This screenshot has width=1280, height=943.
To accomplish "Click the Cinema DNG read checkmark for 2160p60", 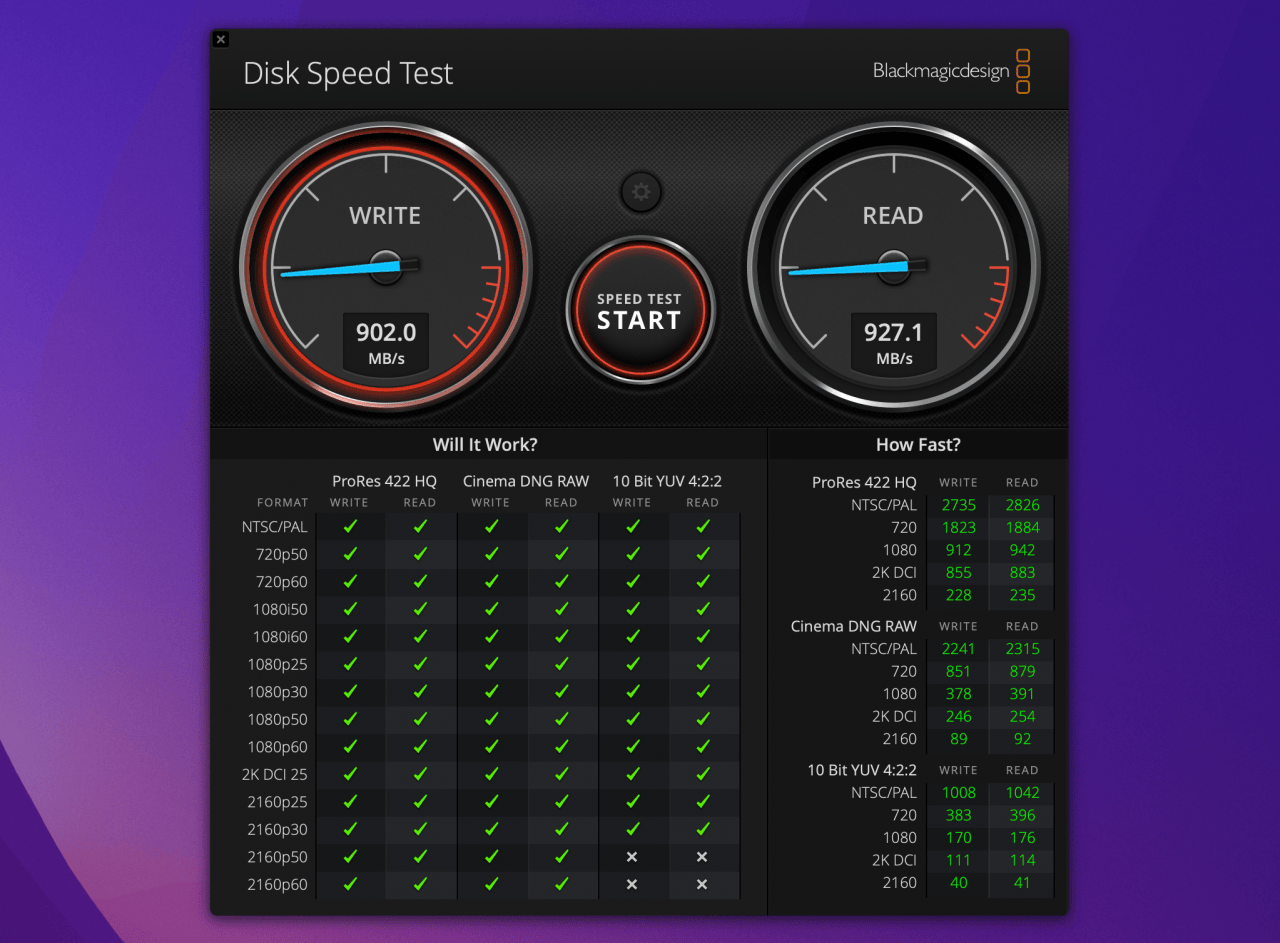I will tap(561, 884).
